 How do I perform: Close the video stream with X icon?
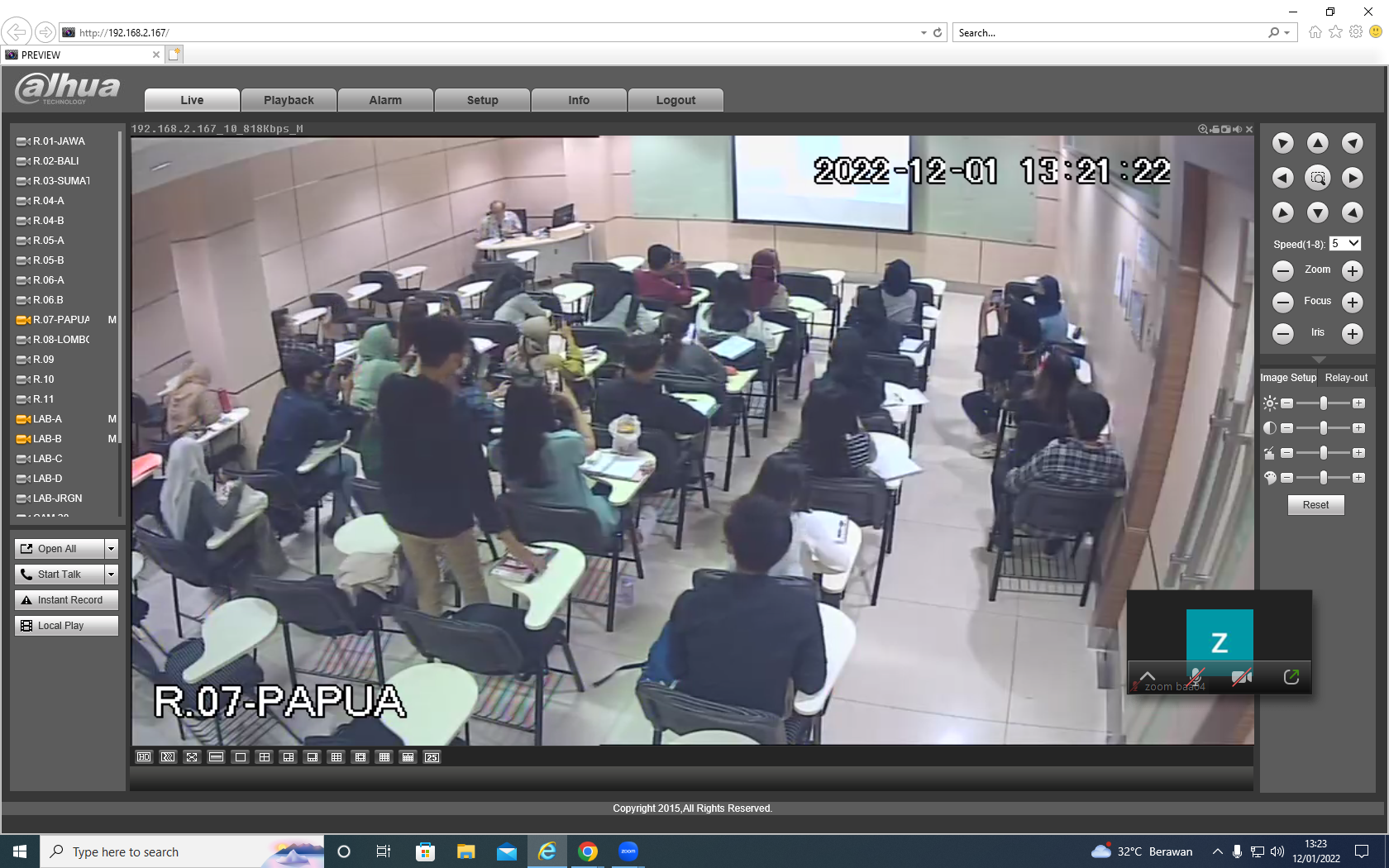tap(1249, 129)
